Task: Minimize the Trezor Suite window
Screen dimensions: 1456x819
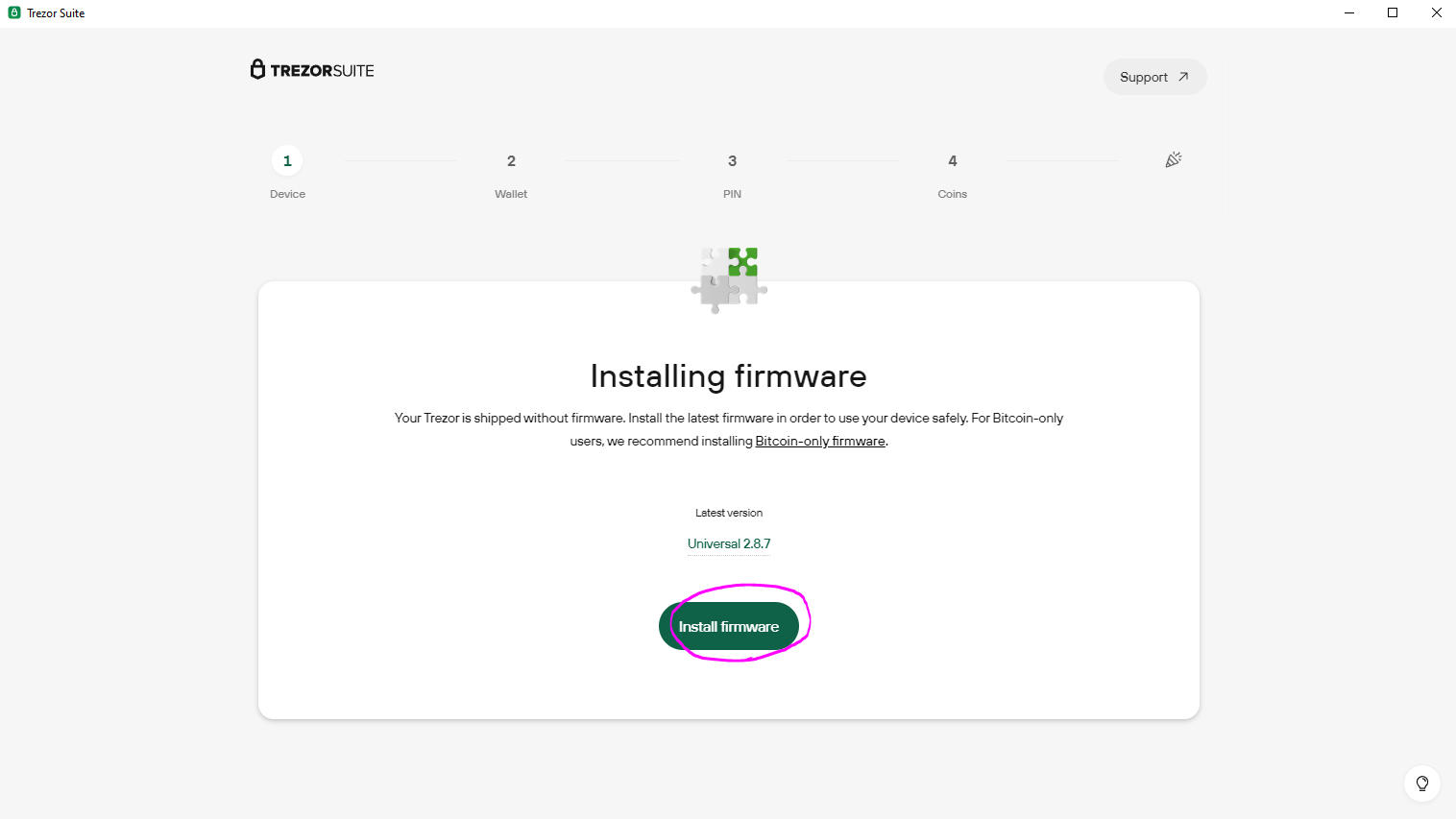Action: point(1349,12)
